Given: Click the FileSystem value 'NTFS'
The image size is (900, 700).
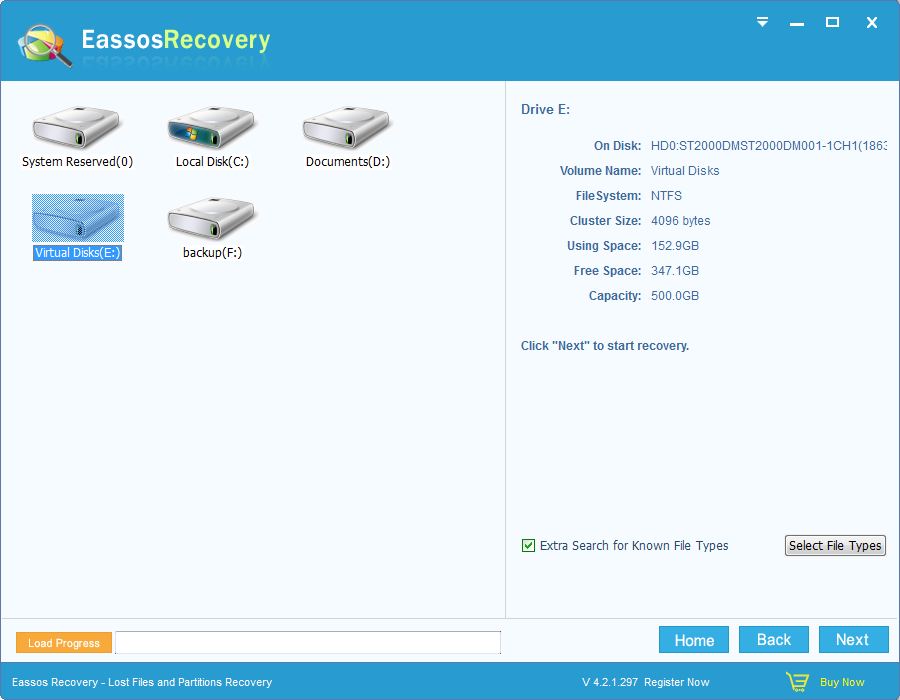Looking at the screenshot, I should pyautogui.click(x=666, y=196).
